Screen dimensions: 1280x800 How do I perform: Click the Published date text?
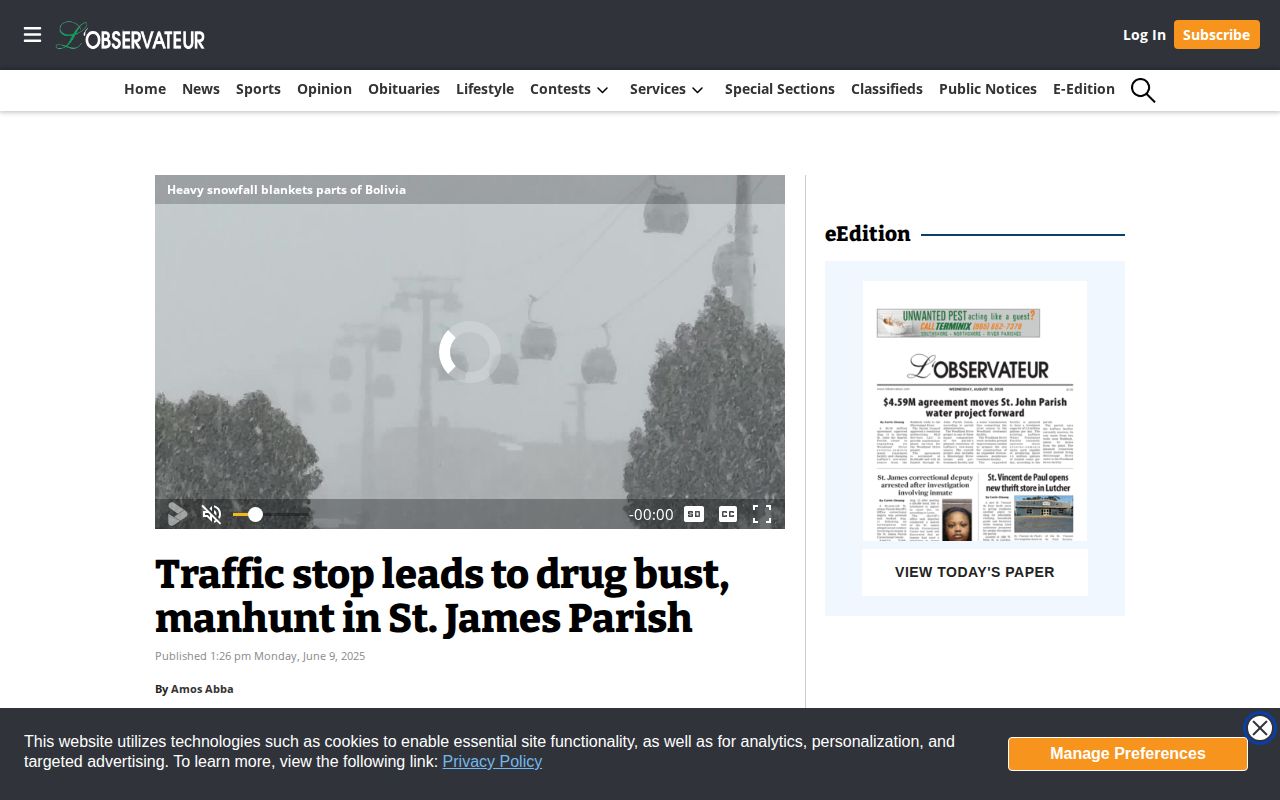click(x=260, y=656)
